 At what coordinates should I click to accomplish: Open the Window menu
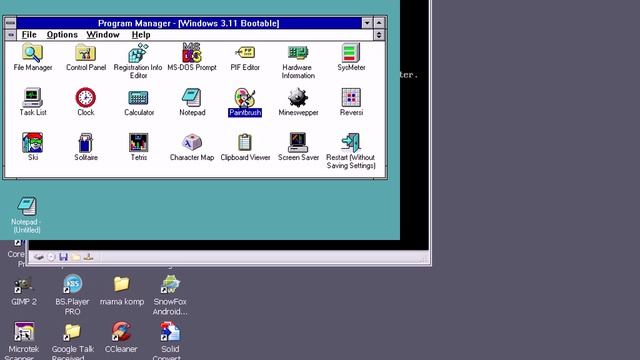click(x=103, y=35)
